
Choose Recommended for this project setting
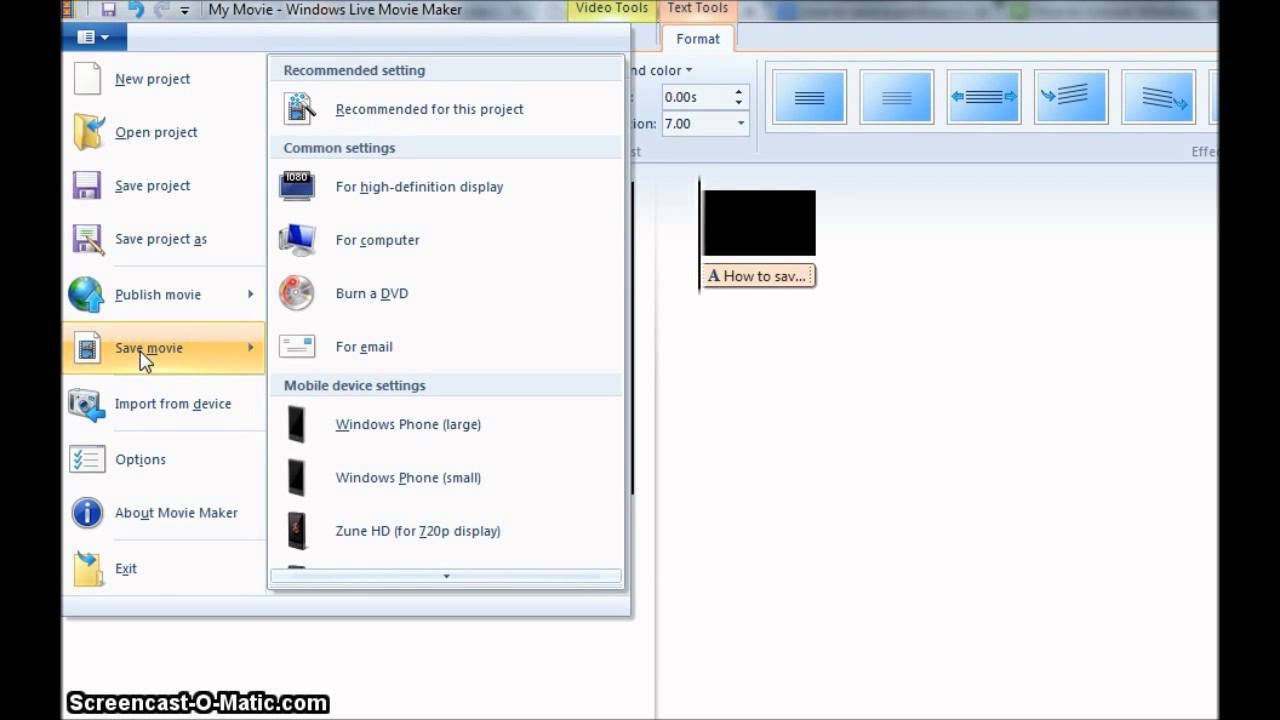coord(446,109)
